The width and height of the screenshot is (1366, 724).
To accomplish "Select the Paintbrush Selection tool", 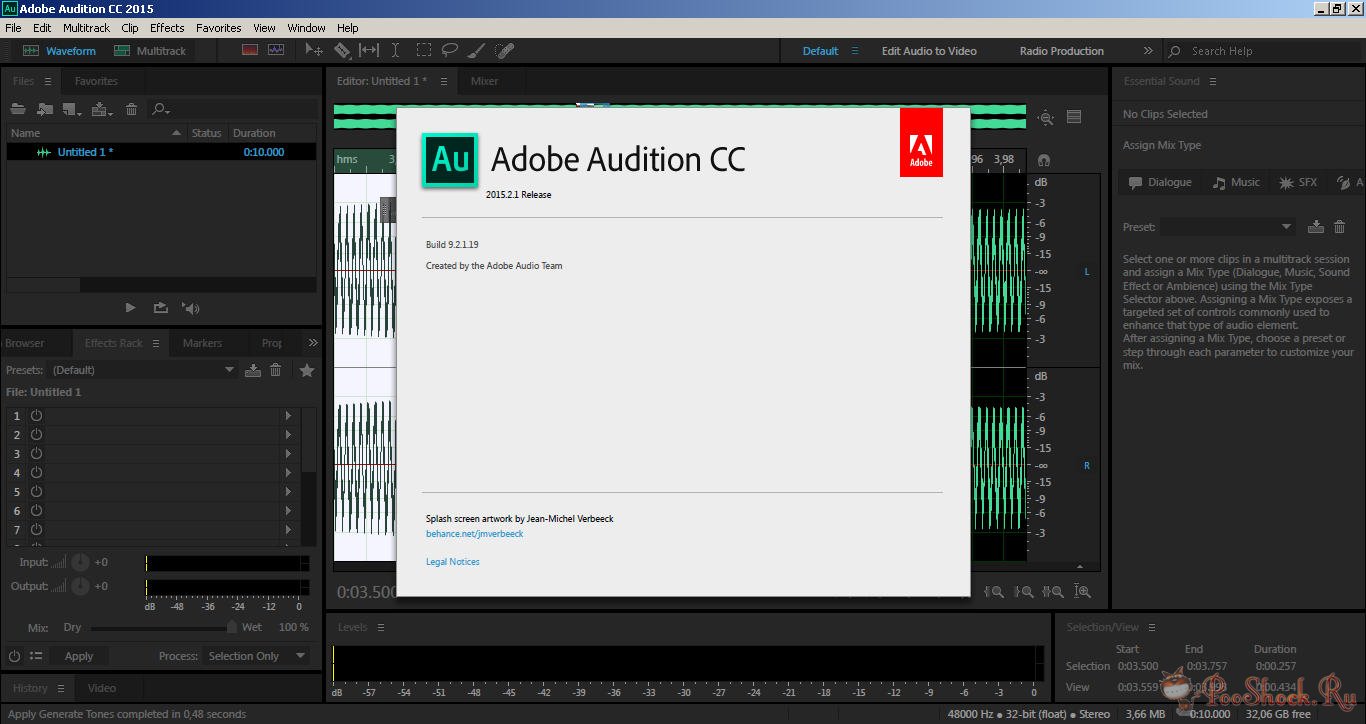I will click(477, 50).
